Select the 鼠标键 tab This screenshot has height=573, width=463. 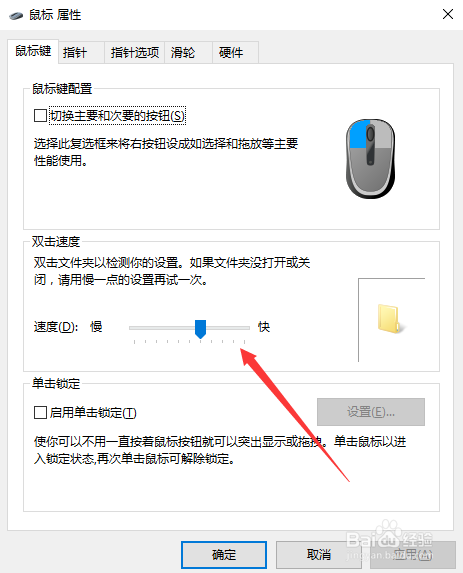pyautogui.click(x=33, y=51)
